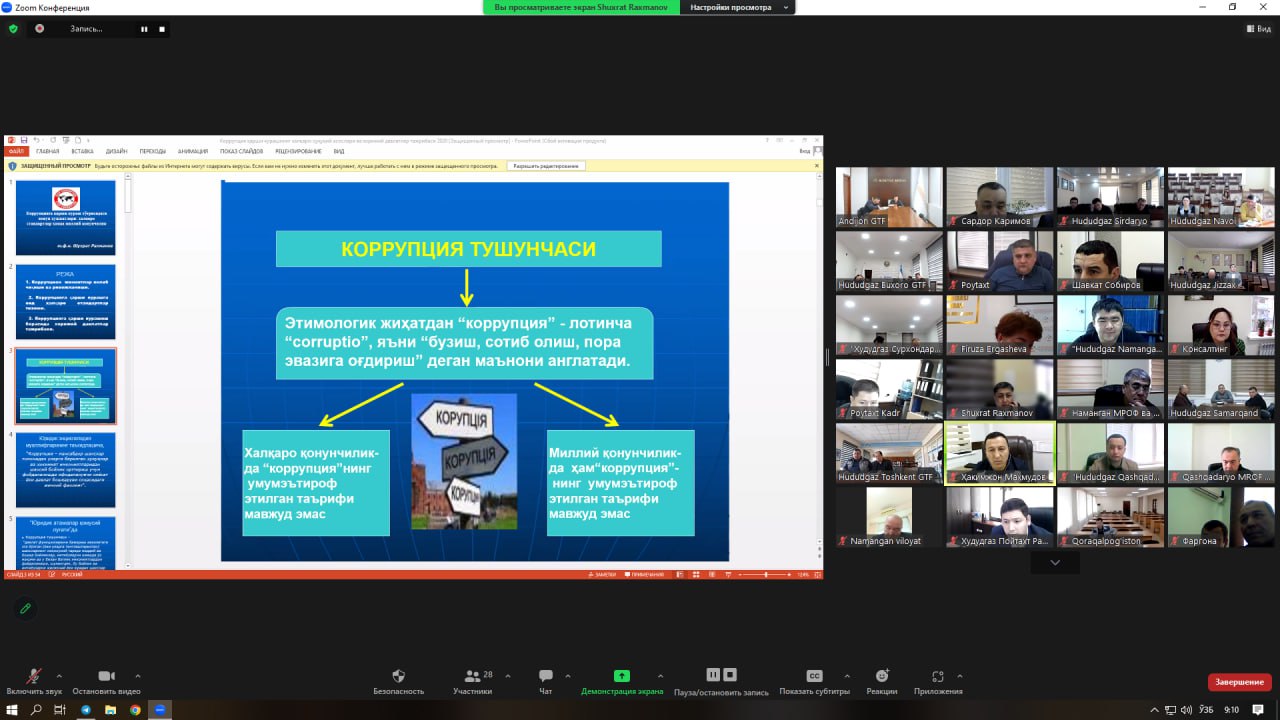
Task: Click the red Завершение button
Action: [1240, 682]
